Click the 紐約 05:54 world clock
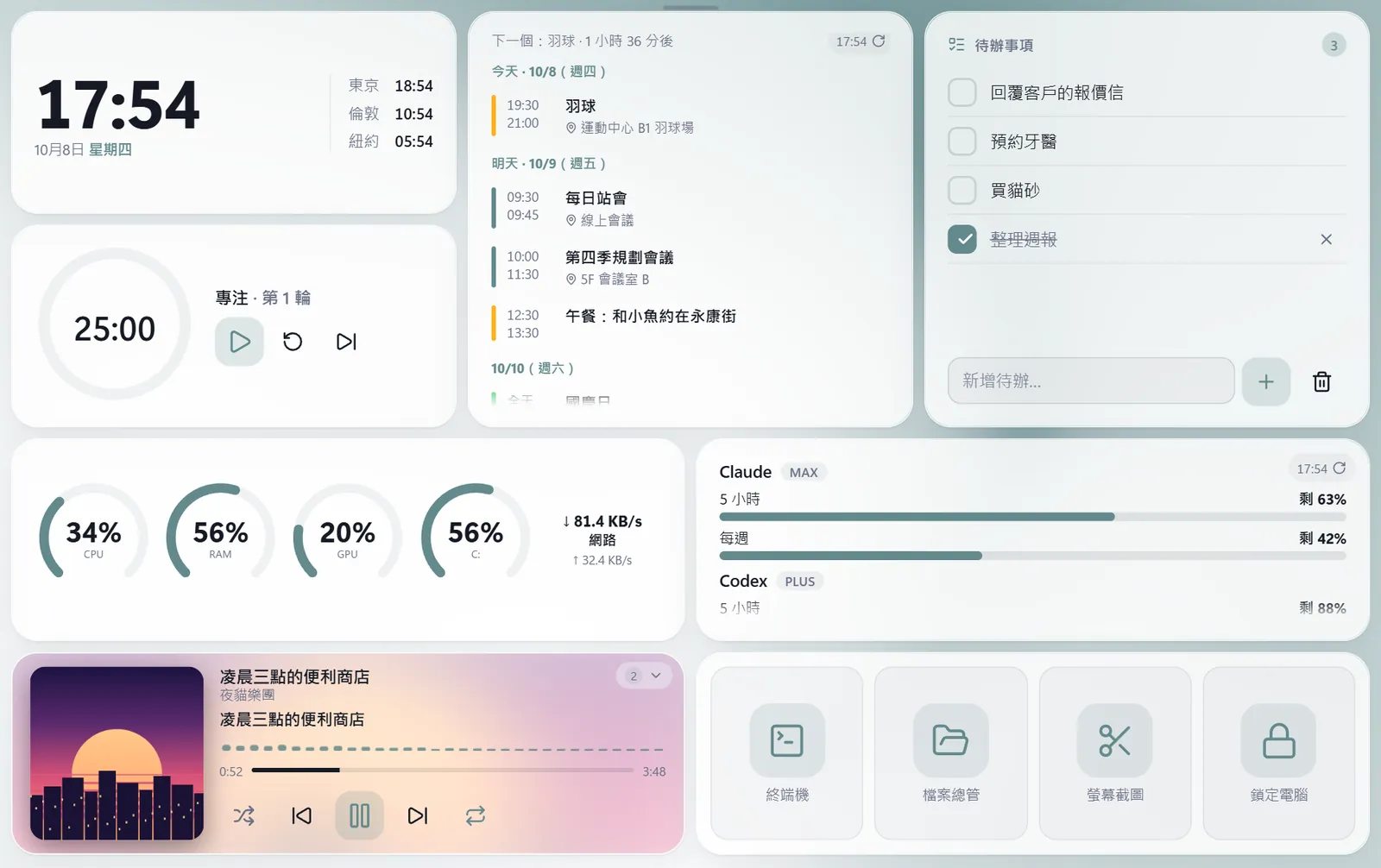This screenshot has width=1381, height=868. pos(390,142)
